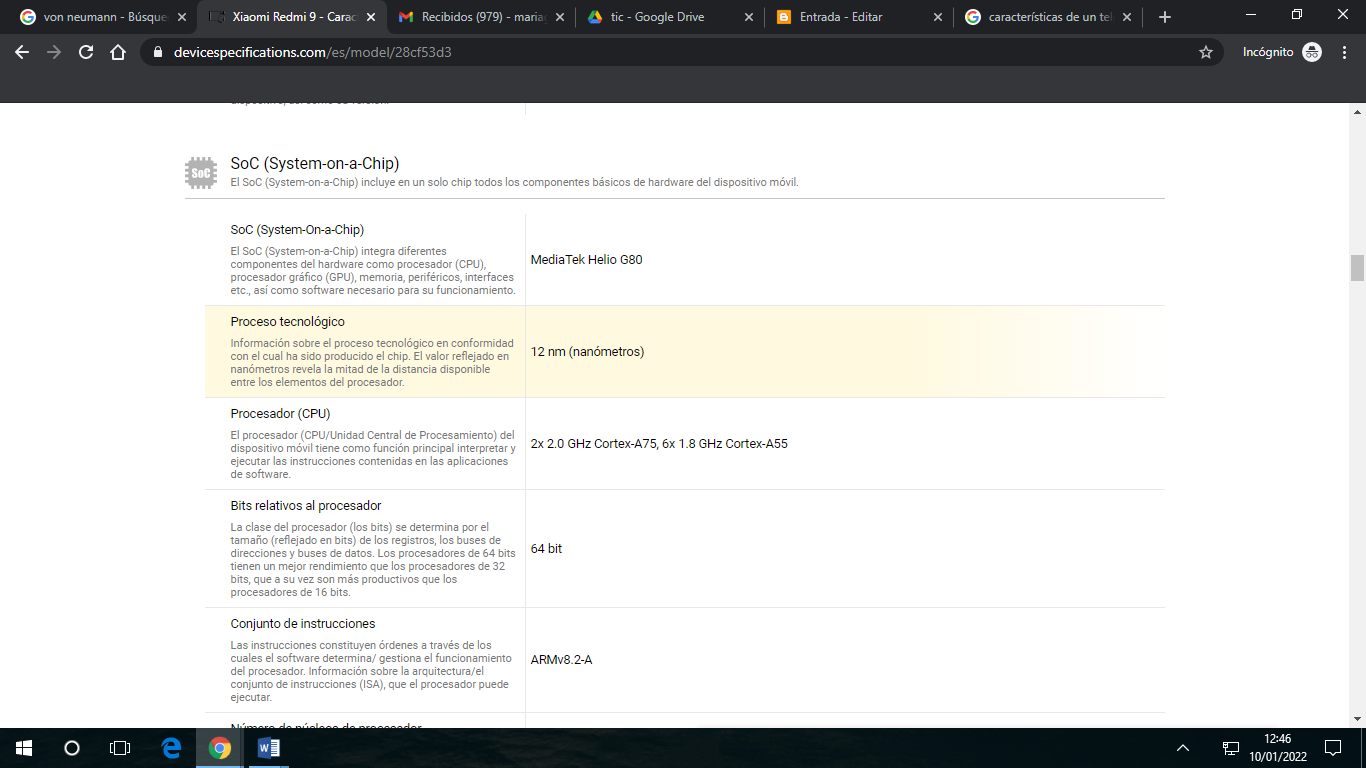Click the SoC chip section icon
The width and height of the screenshot is (1366, 768).
click(201, 172)
